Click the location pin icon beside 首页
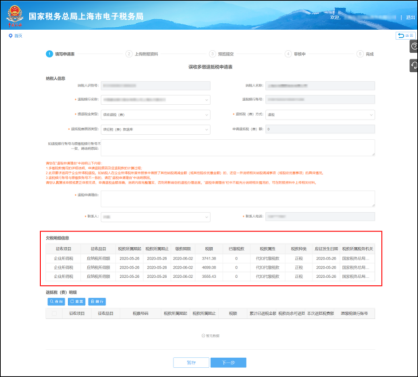The height and width of the screenshot is (377, 418). point(11,36)
